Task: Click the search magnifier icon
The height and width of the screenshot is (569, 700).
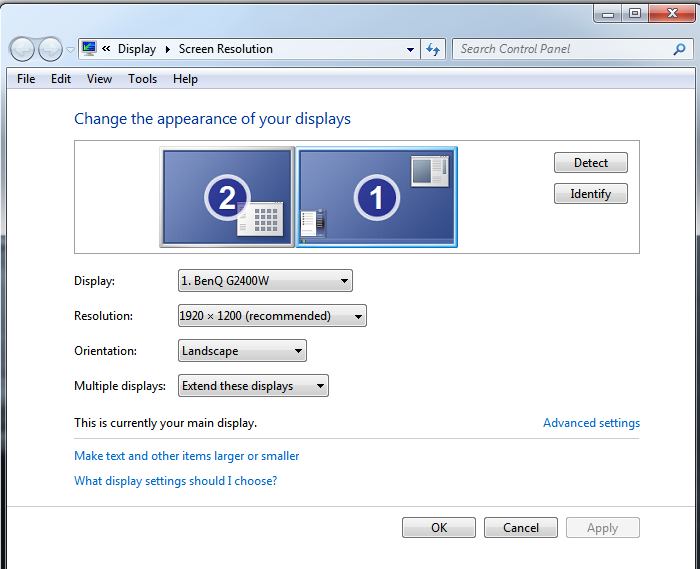Action: point(680,49)
